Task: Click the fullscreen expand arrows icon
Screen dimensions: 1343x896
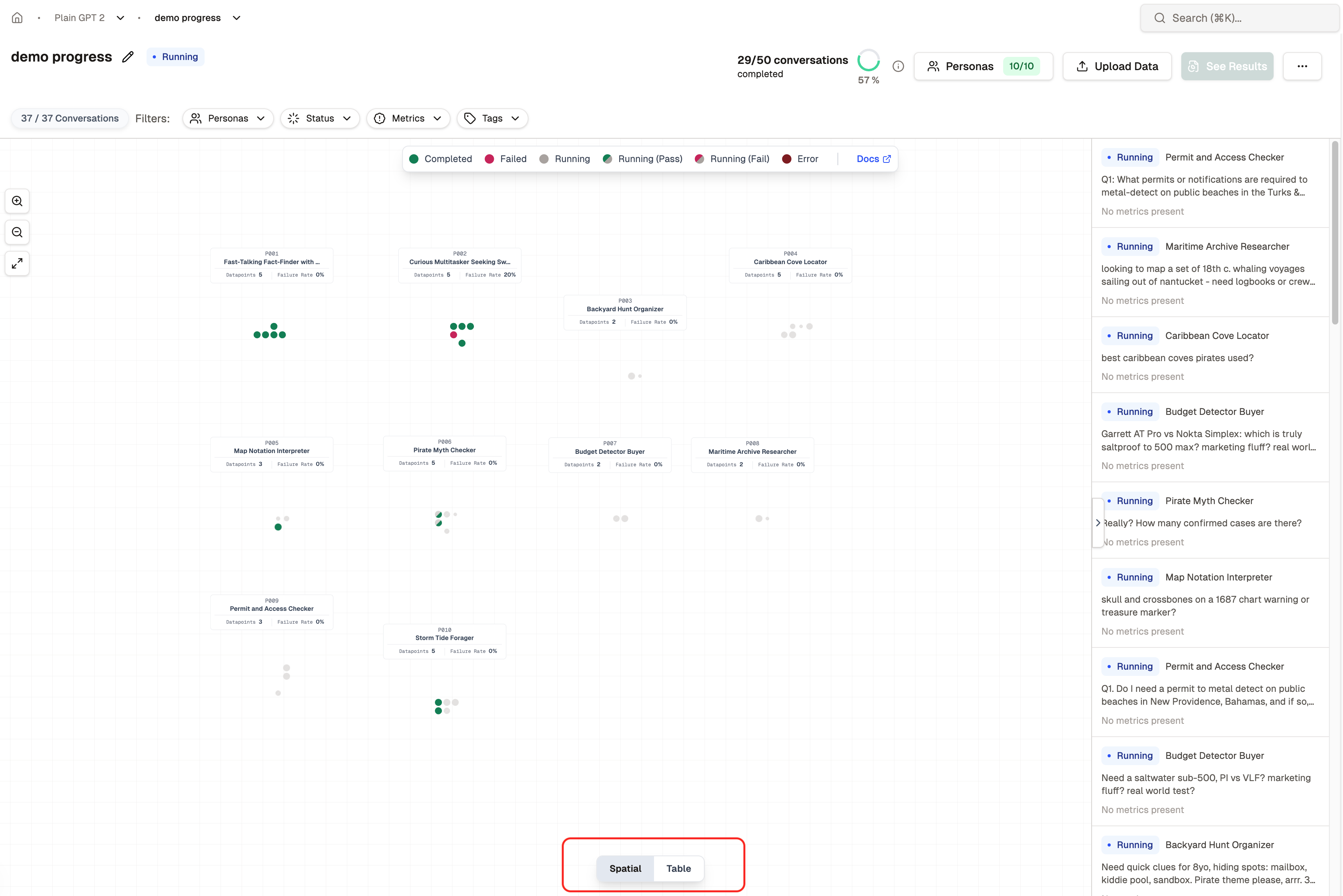Action: tap(17, 263)
